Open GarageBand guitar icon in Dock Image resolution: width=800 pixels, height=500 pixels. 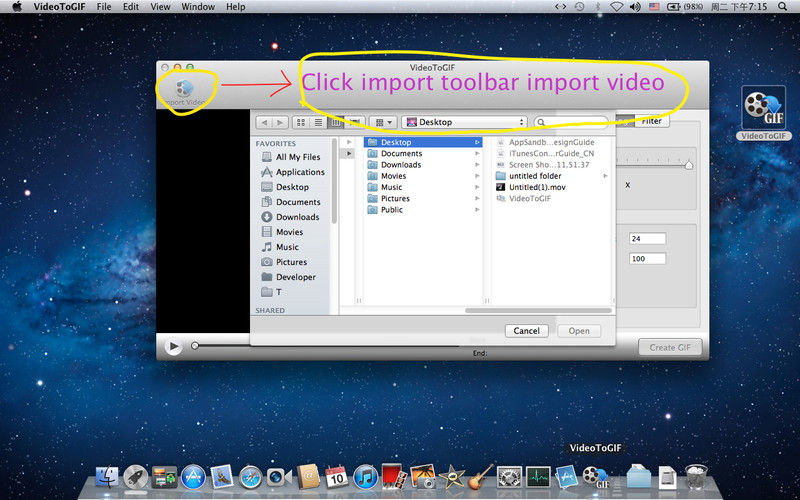pyautogui.click(x=480, y=477)
